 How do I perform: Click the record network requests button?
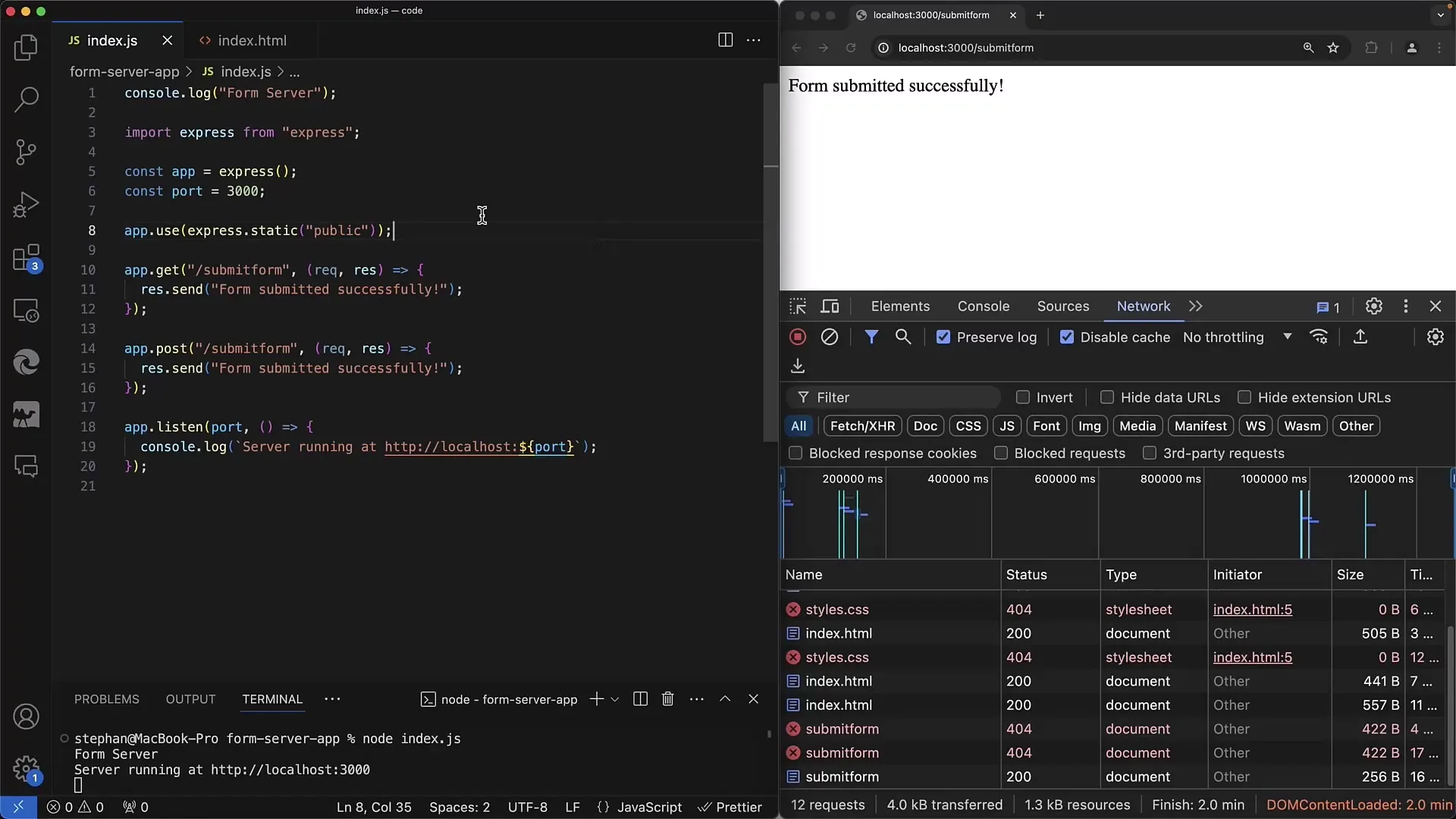click(x=797, y=337)
